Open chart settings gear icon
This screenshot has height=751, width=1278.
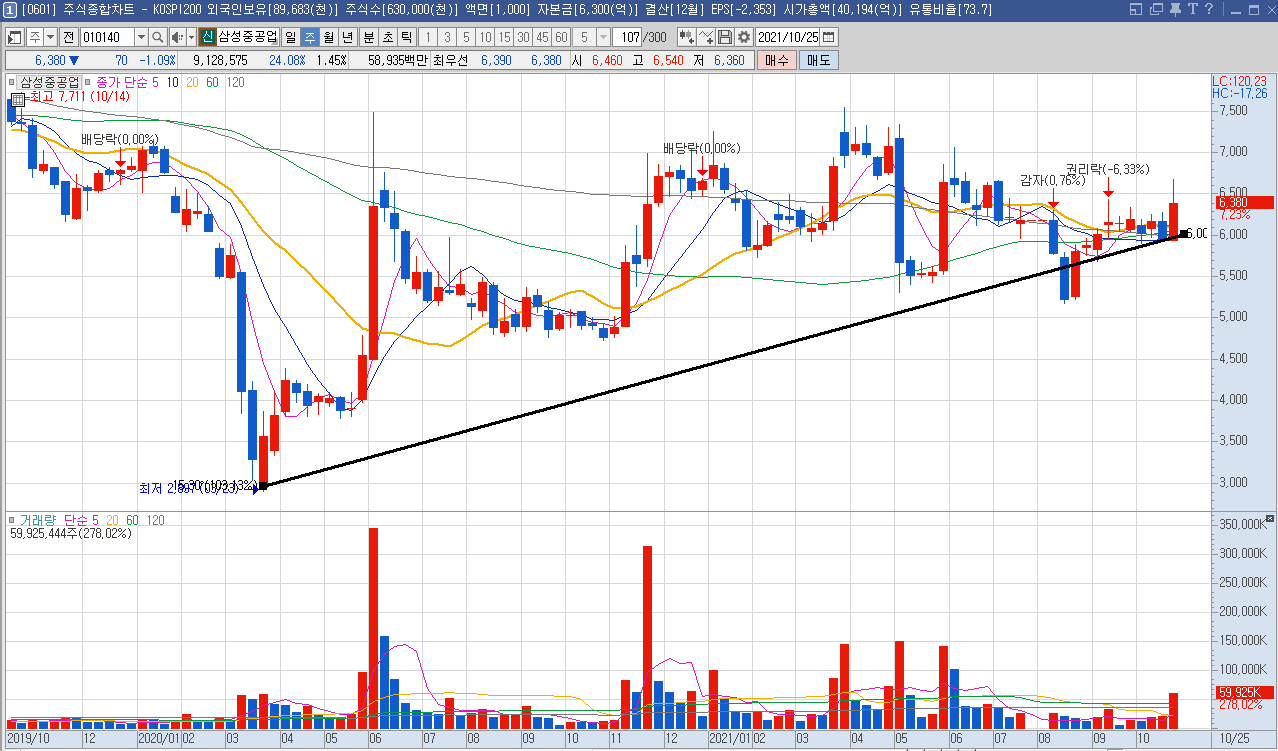[744, 37]
